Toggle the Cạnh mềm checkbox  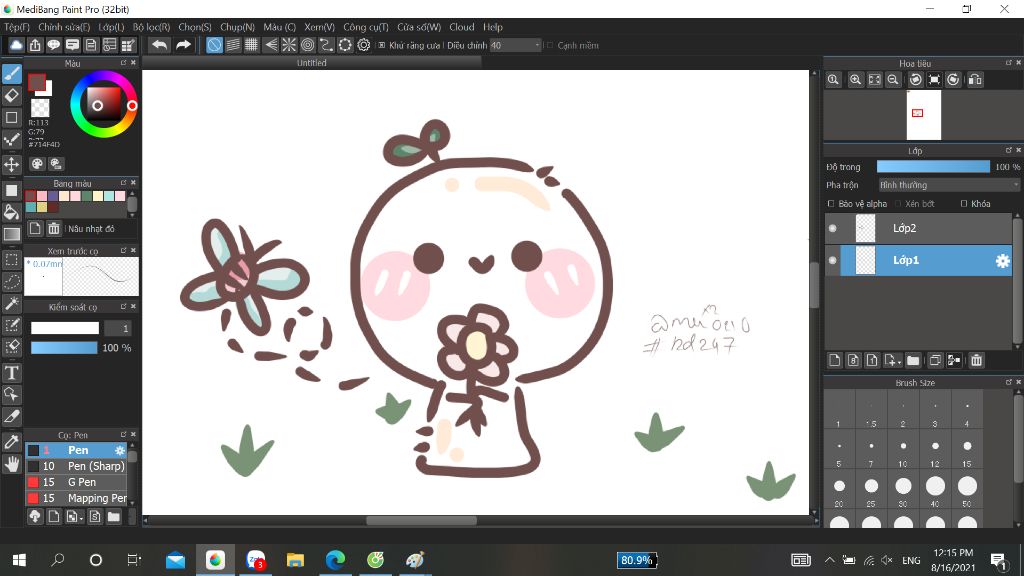point(550,46)
